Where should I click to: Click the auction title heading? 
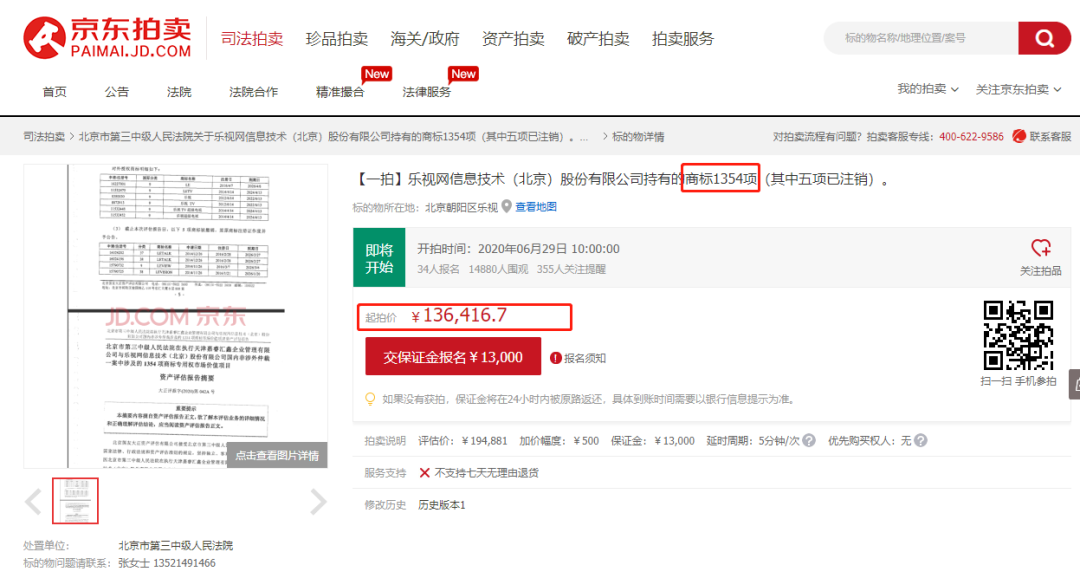621,179
